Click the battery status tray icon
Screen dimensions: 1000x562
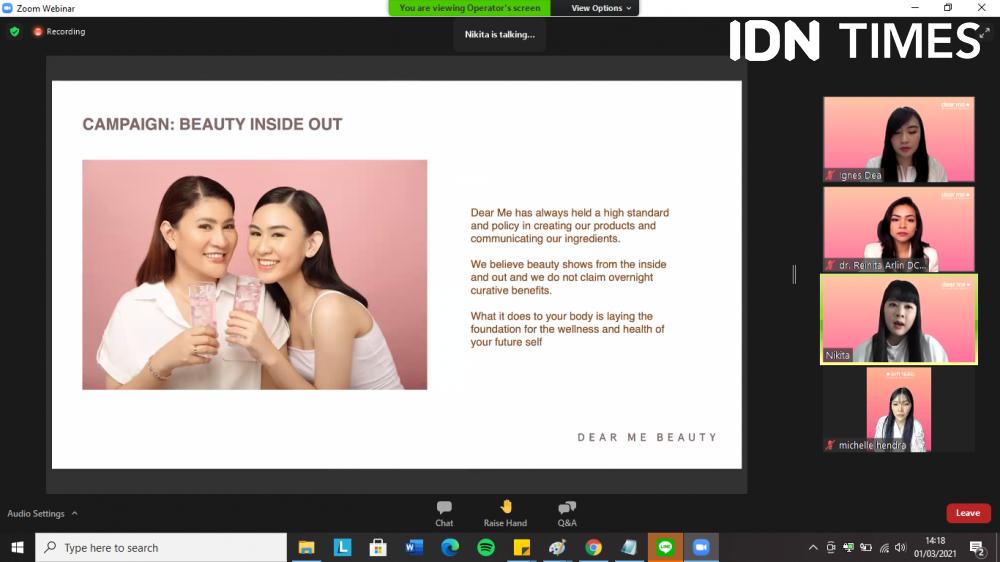pos(865,547)
